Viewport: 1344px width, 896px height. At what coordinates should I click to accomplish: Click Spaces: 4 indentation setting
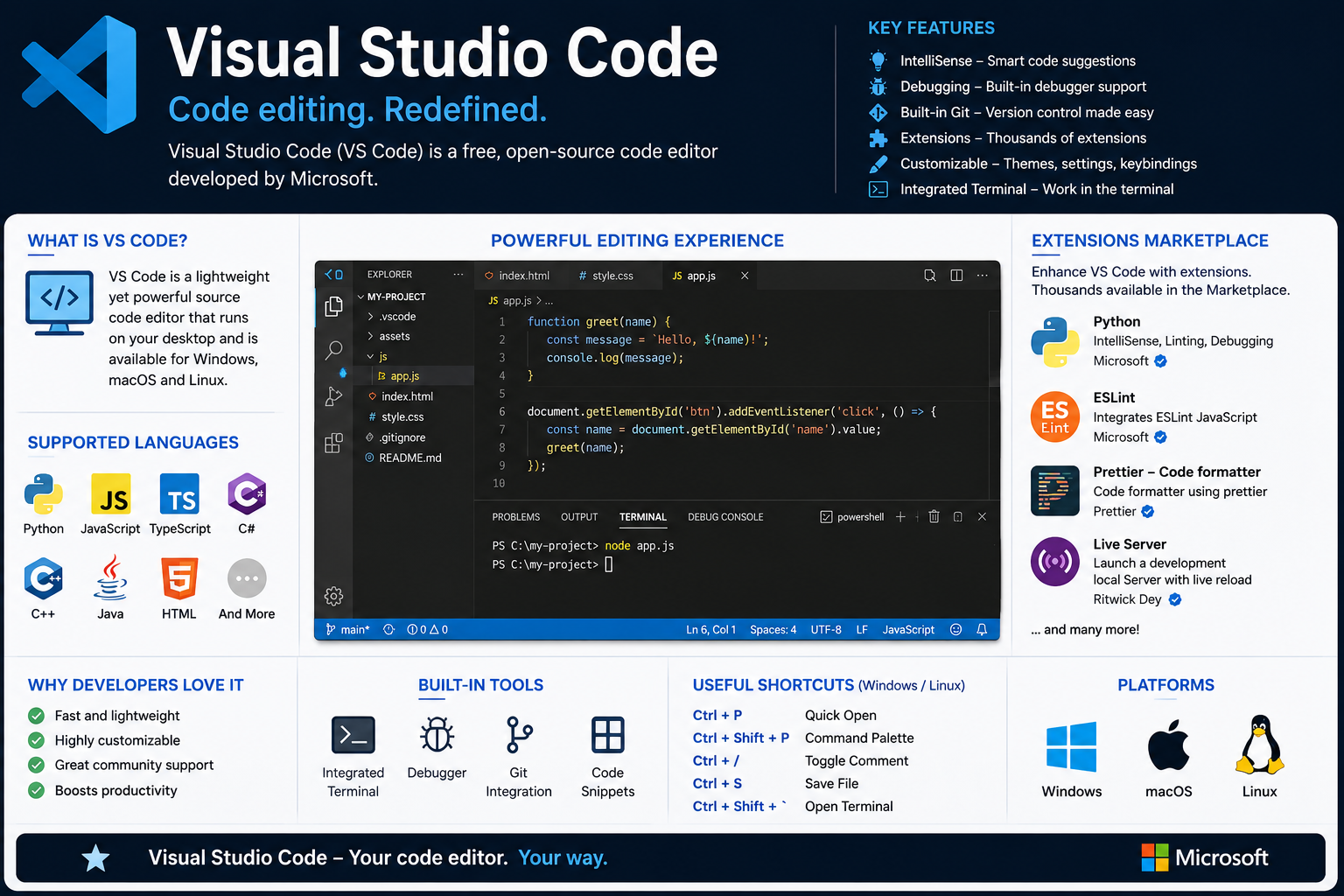pyautogui.click(x=773, y=629)
